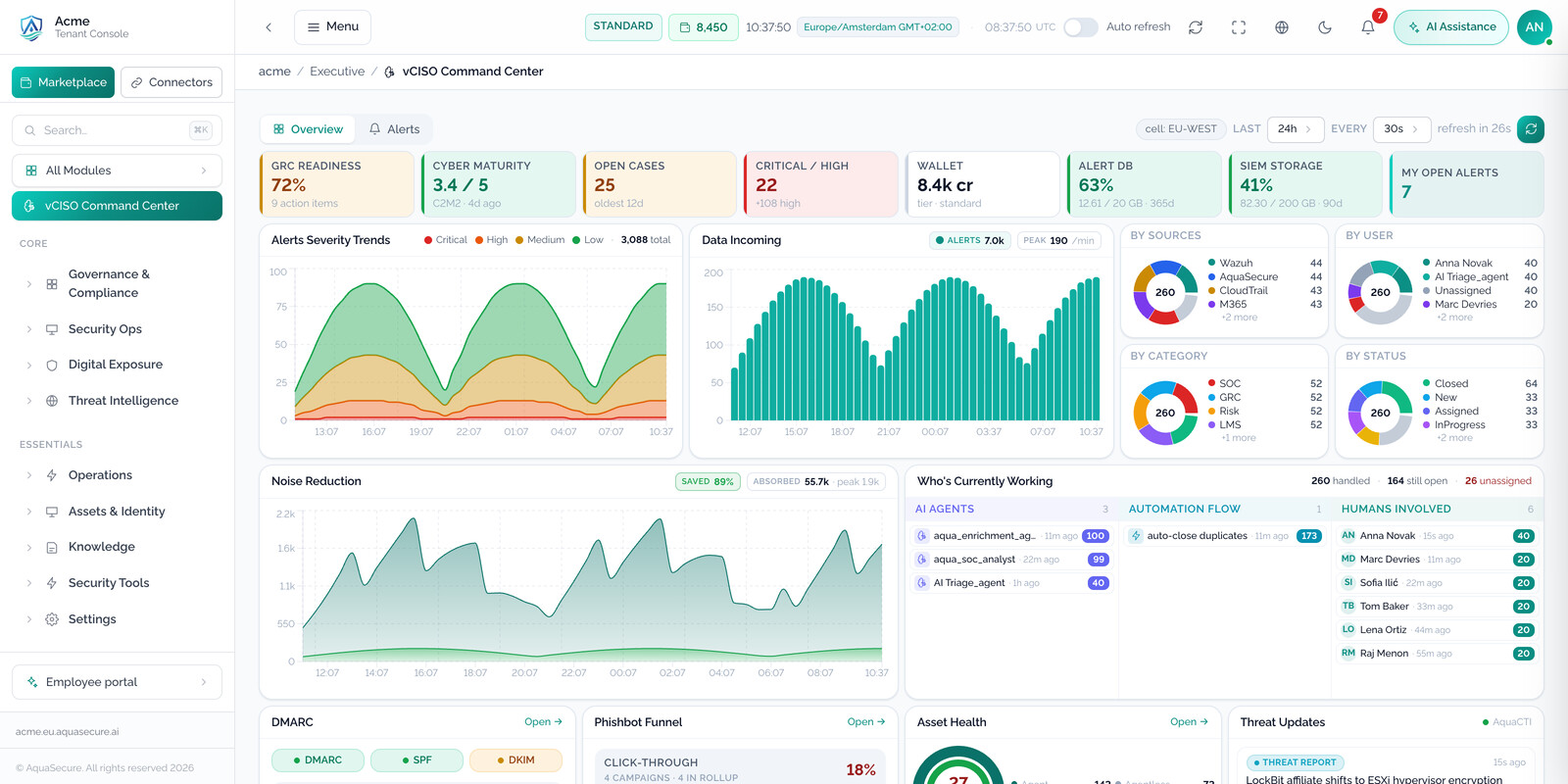Switch to dark mode with moon icon
This screenshot has height=784, width=1568.
point(1325,27)
